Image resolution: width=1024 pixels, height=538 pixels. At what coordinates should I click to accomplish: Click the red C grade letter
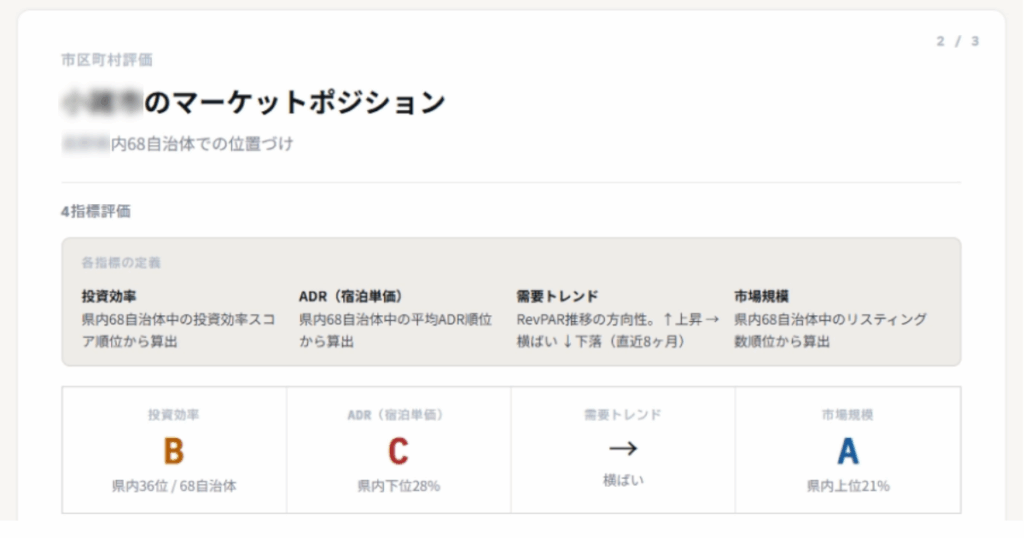[x=398, y=451]
